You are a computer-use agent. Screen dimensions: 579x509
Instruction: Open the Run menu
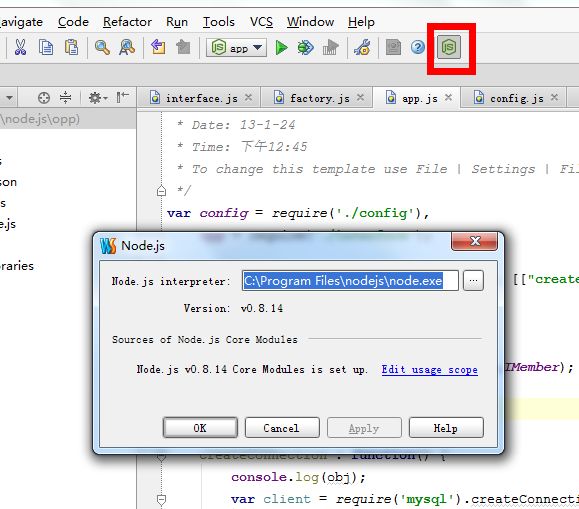[177, 22]
